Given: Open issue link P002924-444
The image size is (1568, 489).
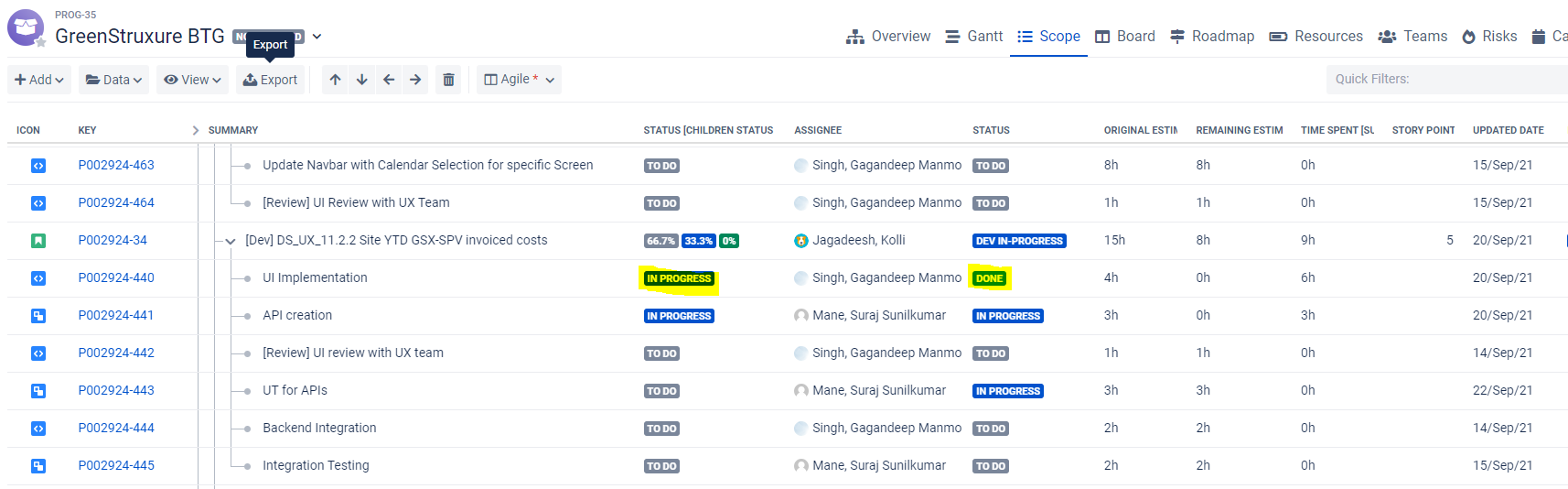Looking at the screenshot, I should coord(116,428).
